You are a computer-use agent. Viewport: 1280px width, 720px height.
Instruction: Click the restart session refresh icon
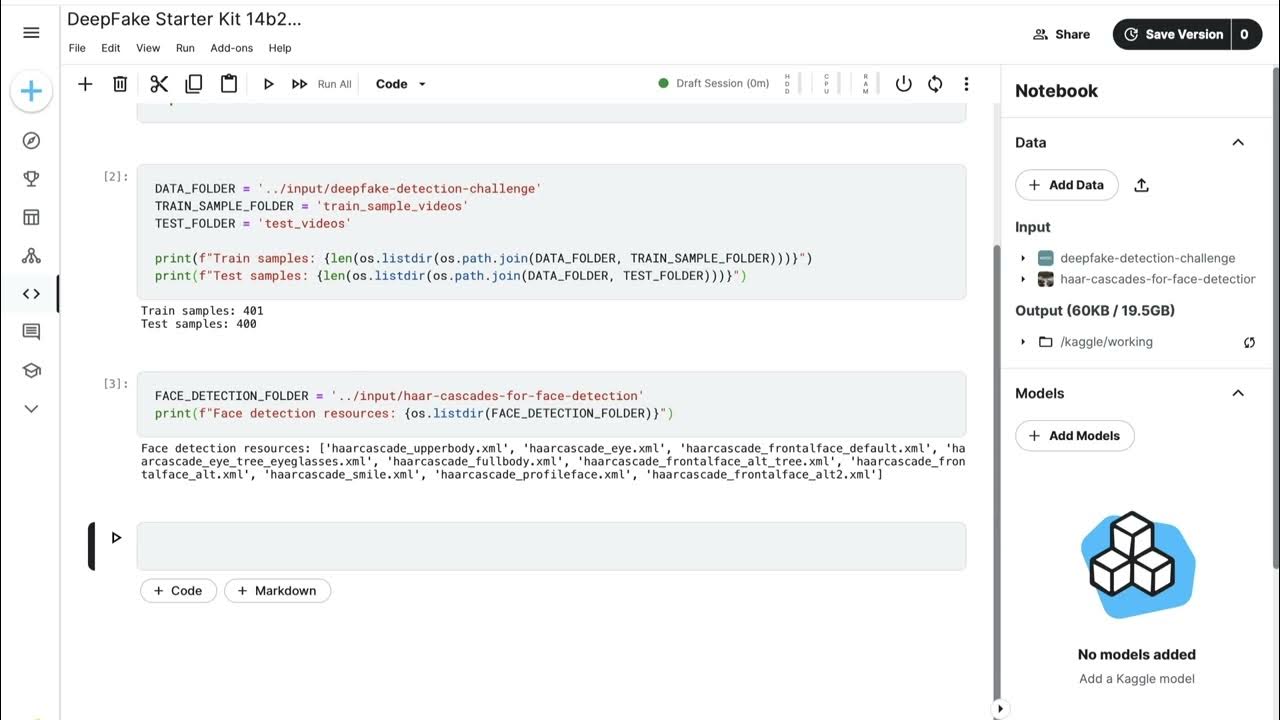[935, 84]
